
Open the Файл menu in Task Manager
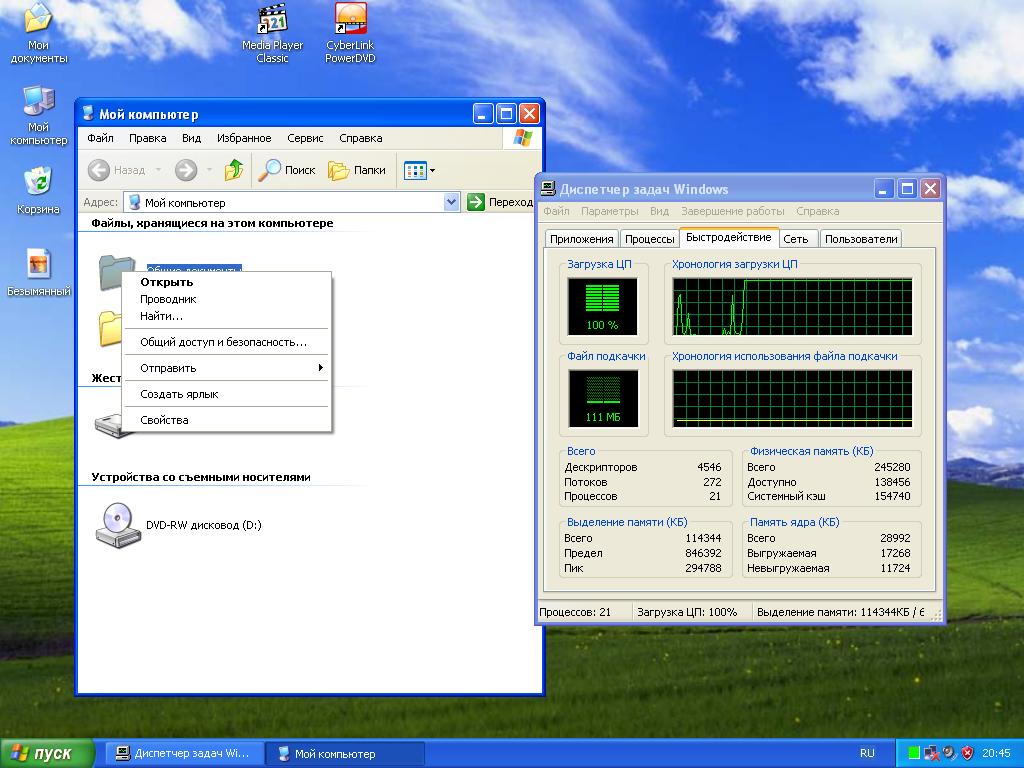(x=556, y=212)
